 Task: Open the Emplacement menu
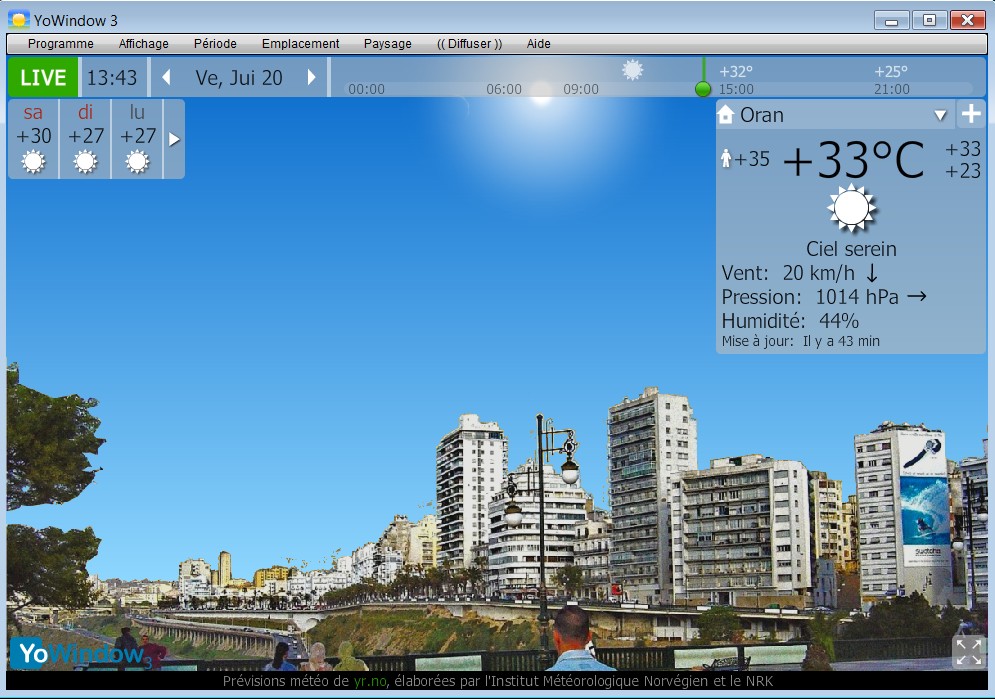300,44
